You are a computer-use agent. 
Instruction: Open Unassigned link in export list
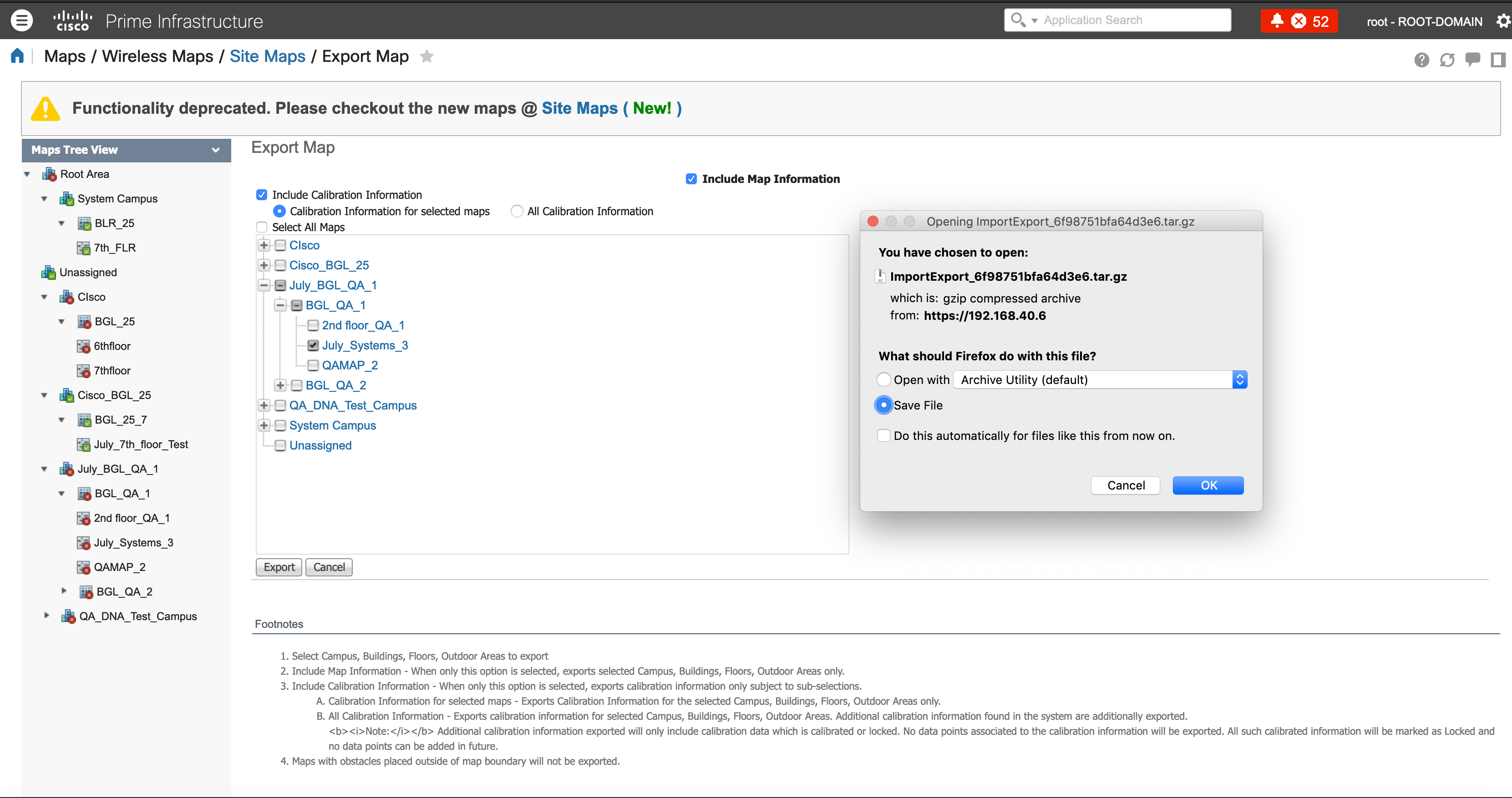(320, 445)
